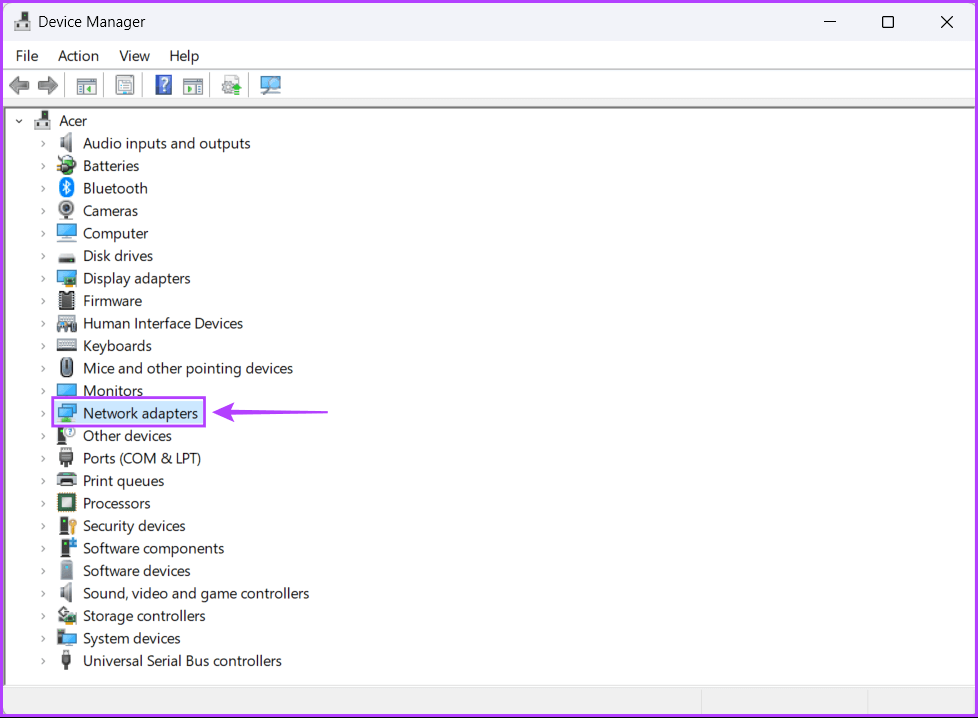Select Sound, video and game controllers

click(x=196, y=594)
